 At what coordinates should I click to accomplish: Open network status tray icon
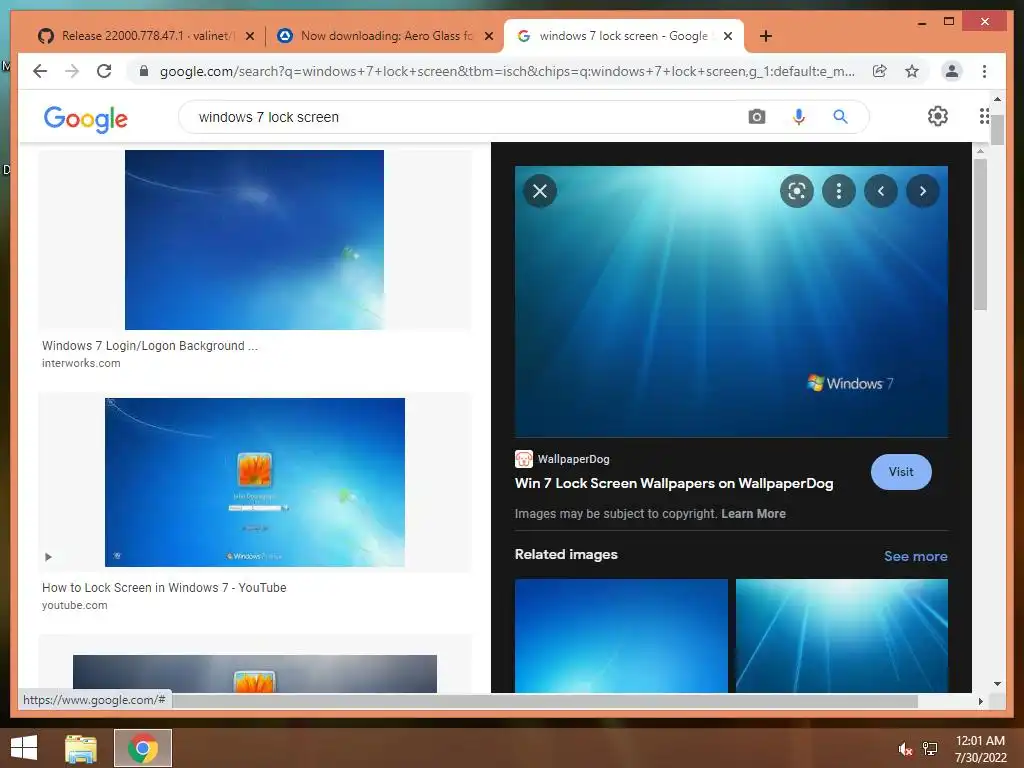pos(929,749)
